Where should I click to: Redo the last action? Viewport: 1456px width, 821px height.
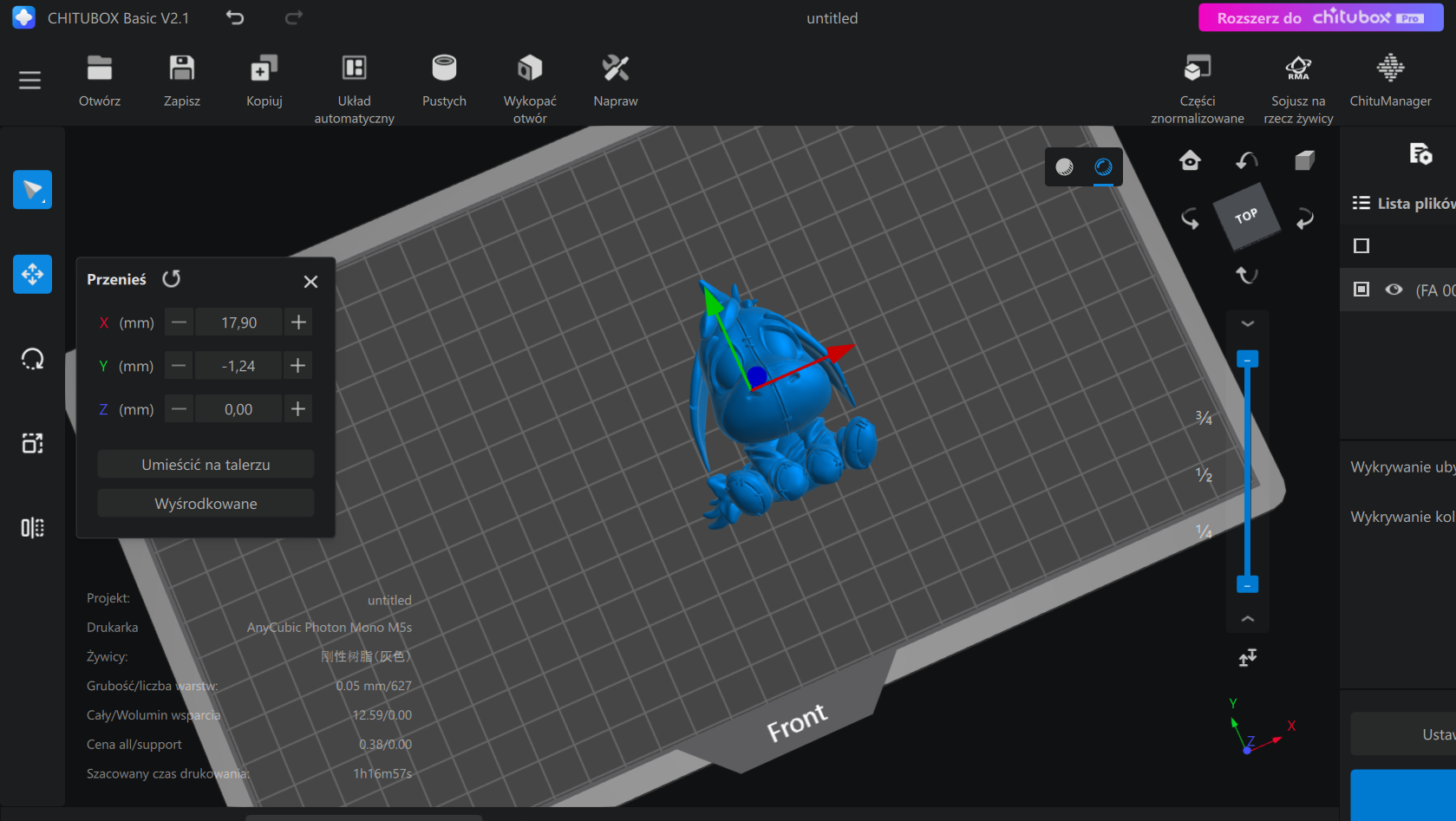click(x=294, y=17)
